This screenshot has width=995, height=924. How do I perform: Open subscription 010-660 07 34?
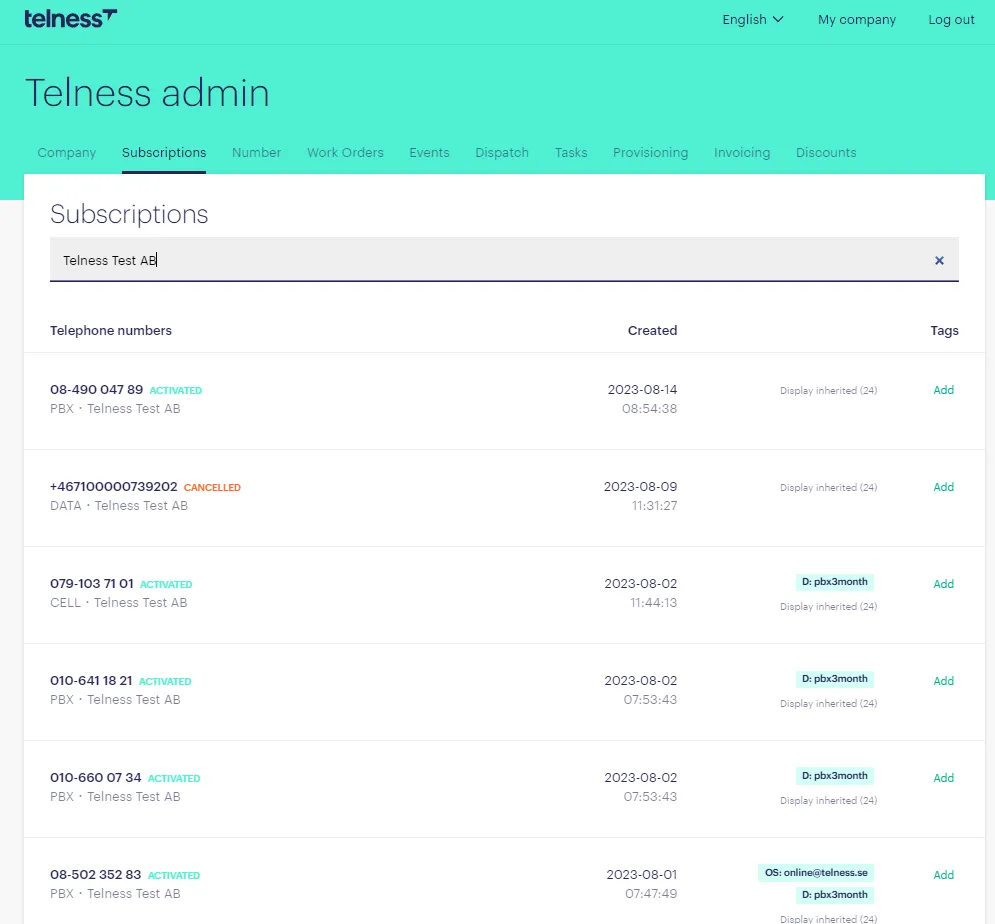click(x=96, y=778)
